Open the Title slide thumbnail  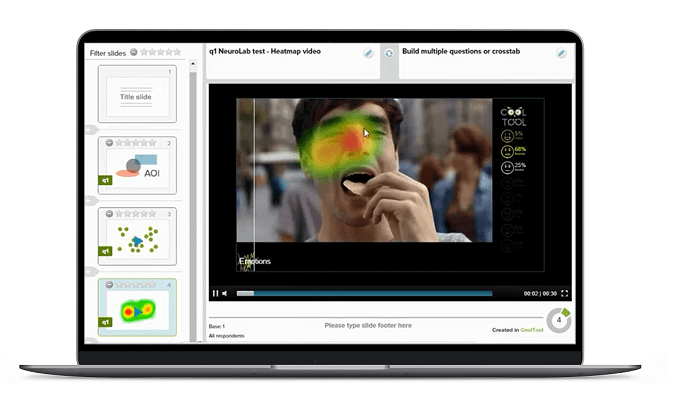pyautogui.click(x=137, y=94)
